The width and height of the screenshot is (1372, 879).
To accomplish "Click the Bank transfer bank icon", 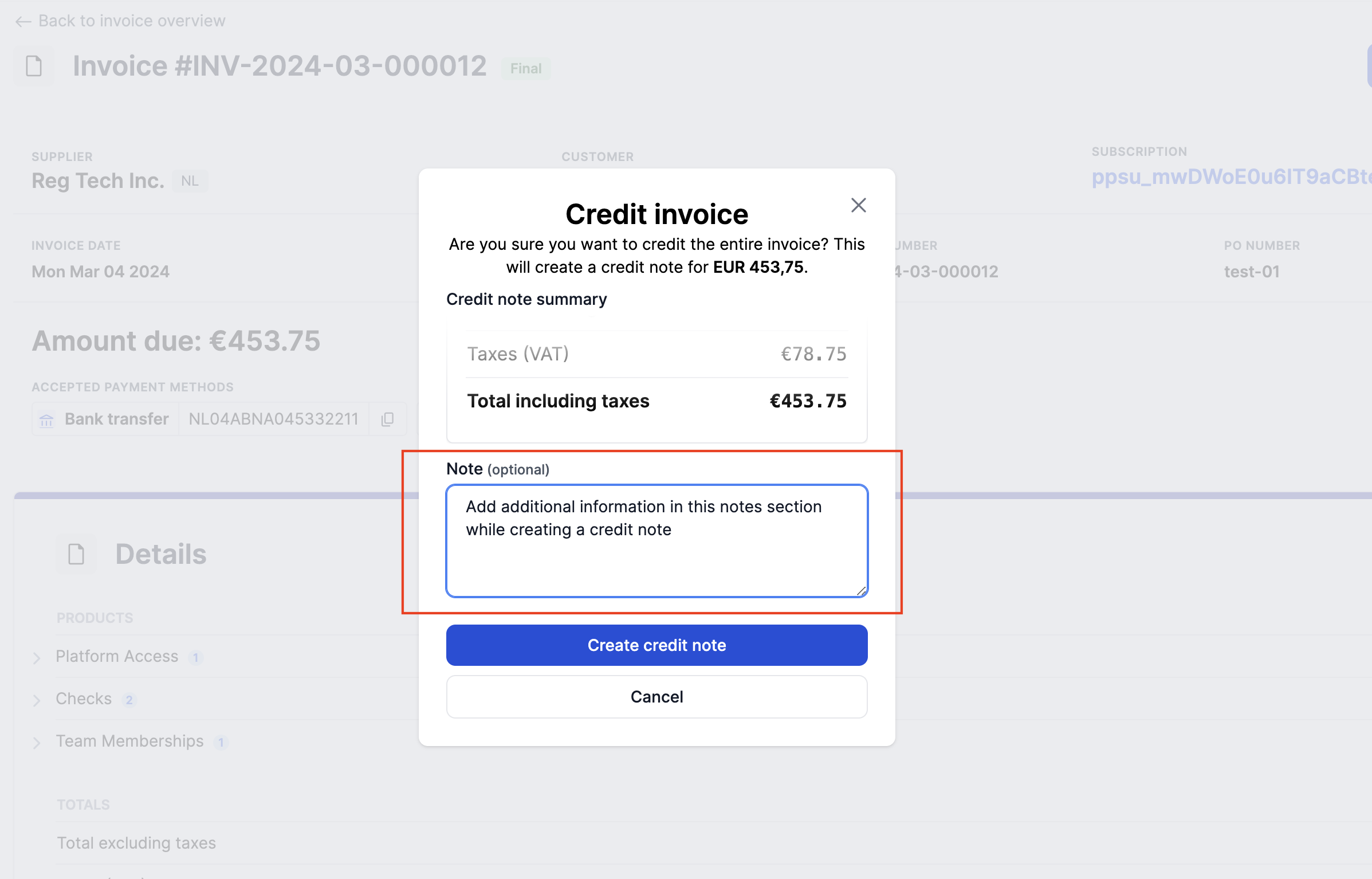I will [46, 420].
